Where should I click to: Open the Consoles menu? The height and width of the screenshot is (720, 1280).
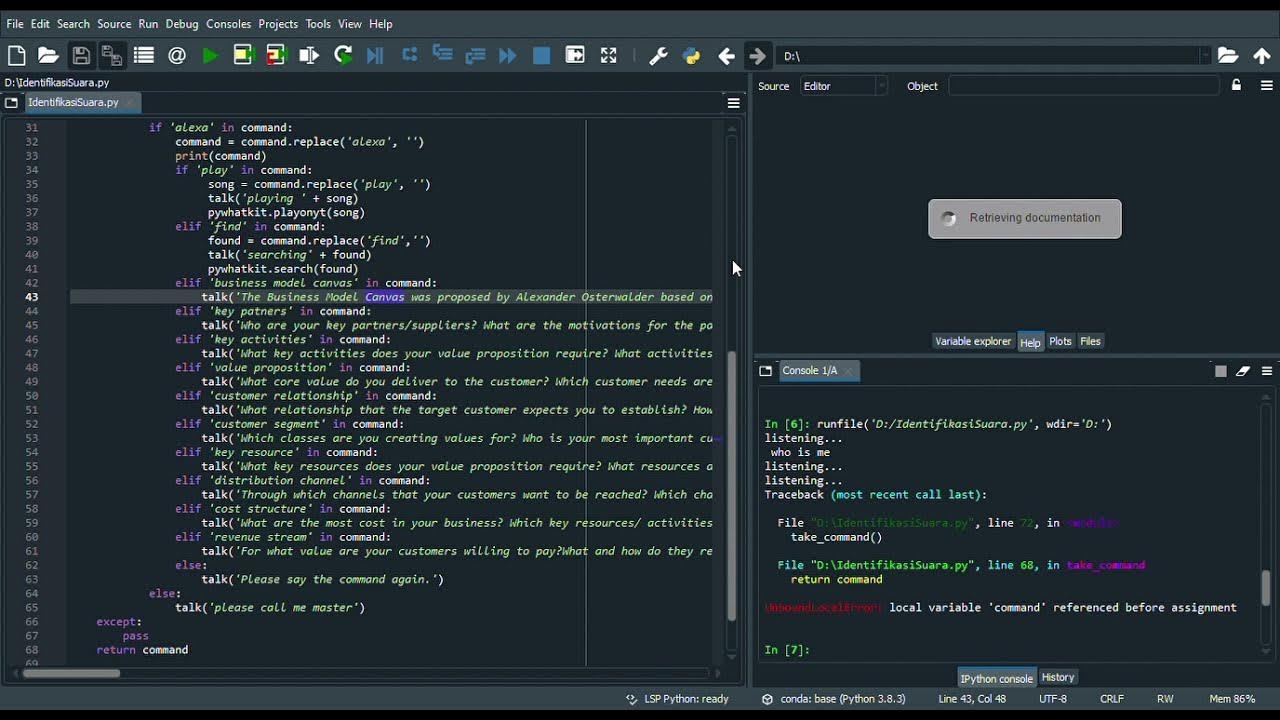click(x=229, y=24)
